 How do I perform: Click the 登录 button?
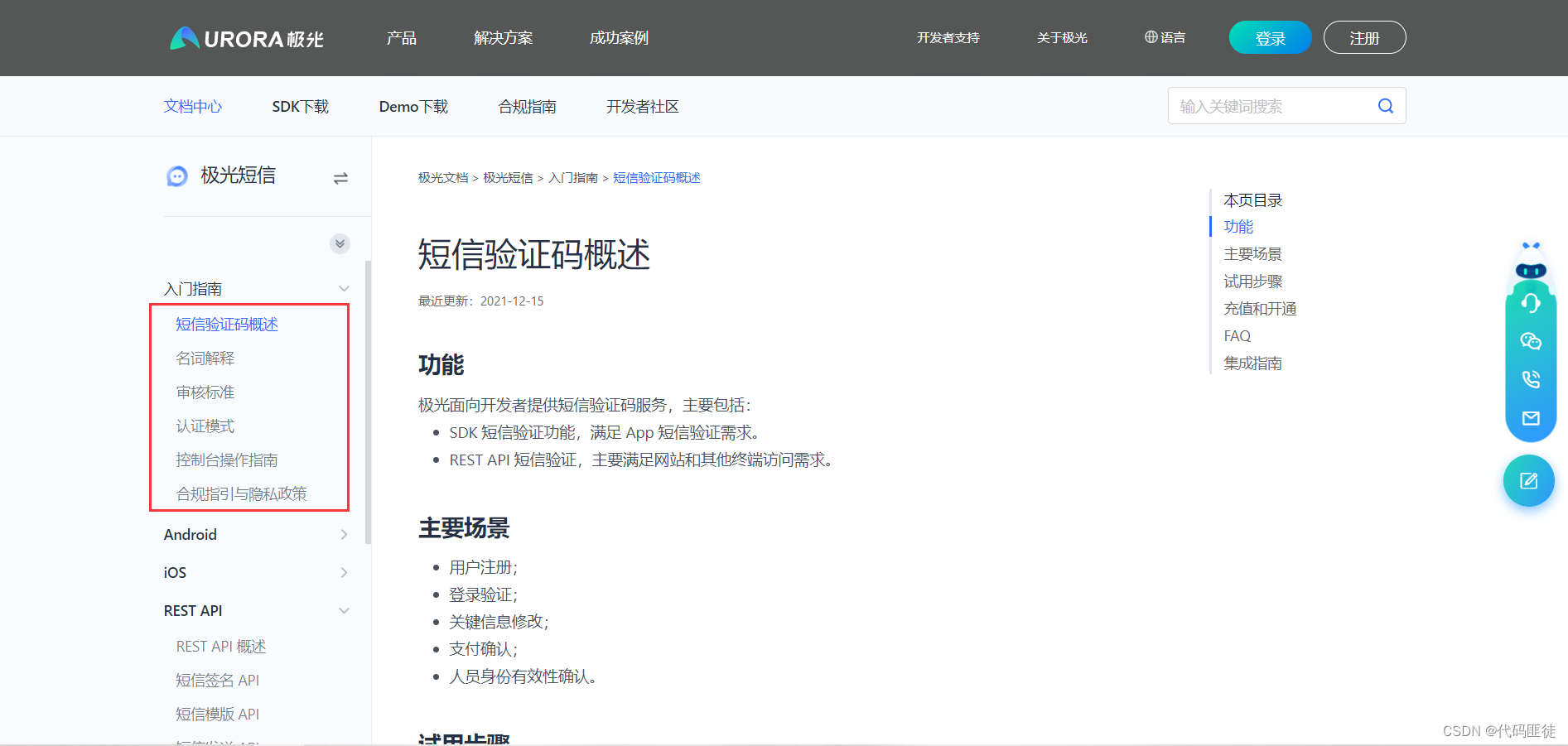point(1270,38)
